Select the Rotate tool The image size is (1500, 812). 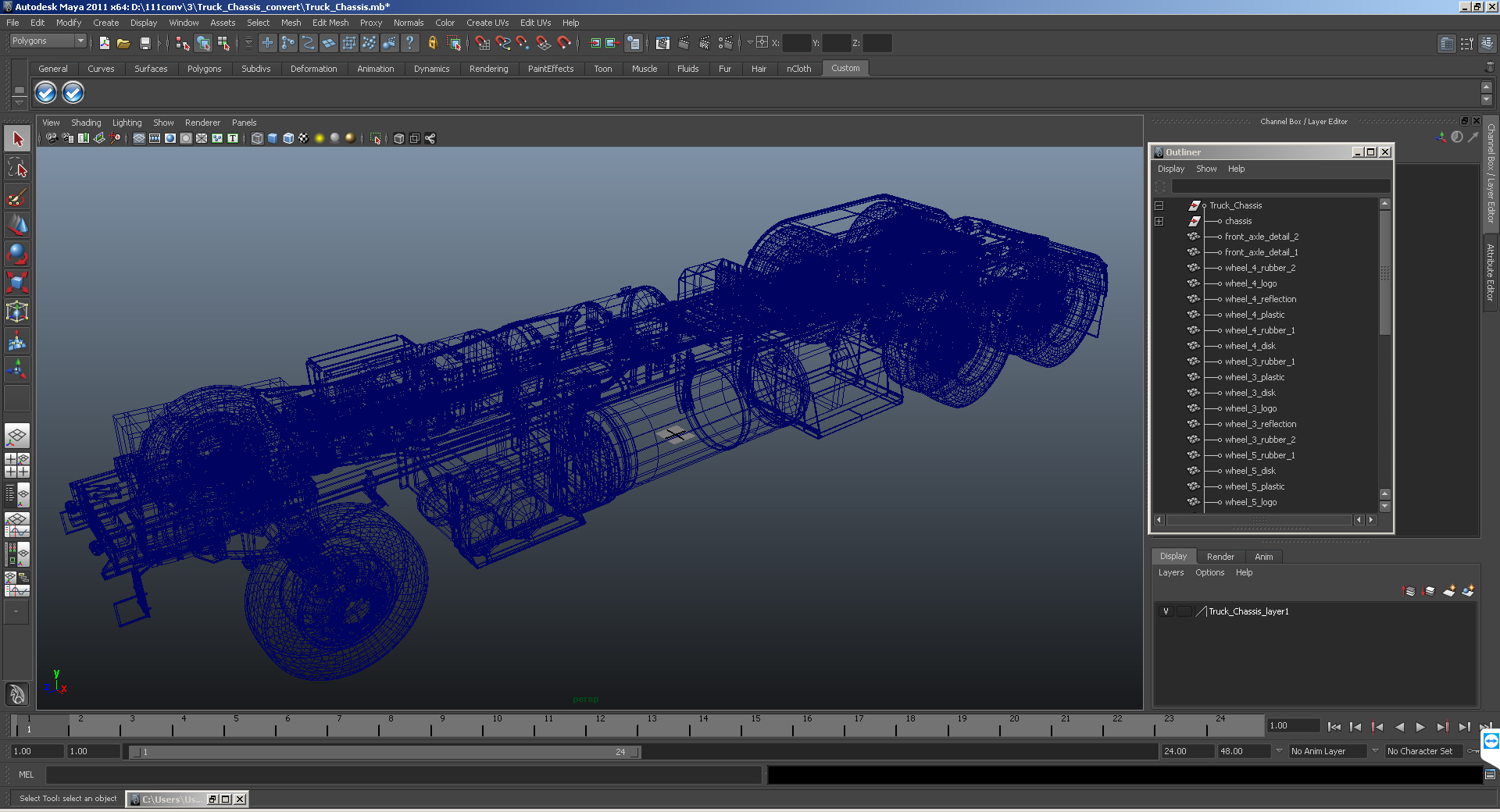coord(17,254)
